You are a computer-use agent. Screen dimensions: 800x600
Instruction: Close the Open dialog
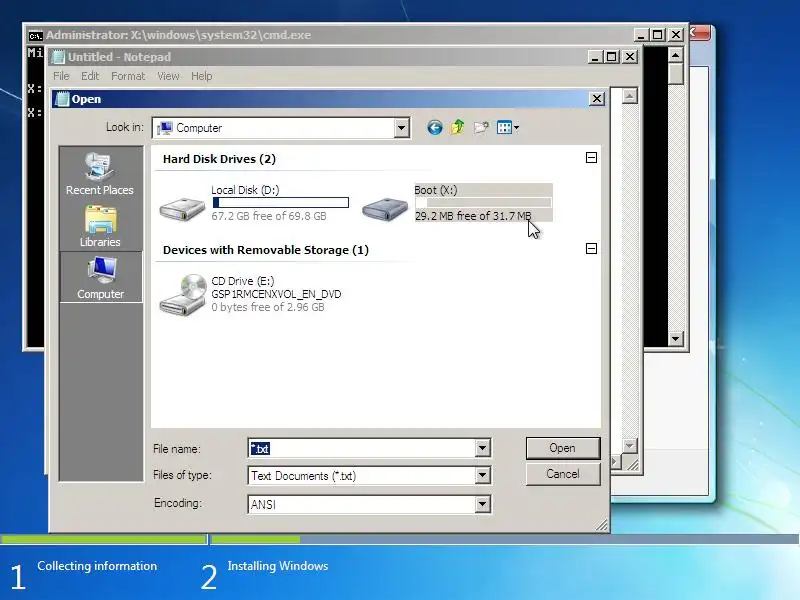(596, 98)
